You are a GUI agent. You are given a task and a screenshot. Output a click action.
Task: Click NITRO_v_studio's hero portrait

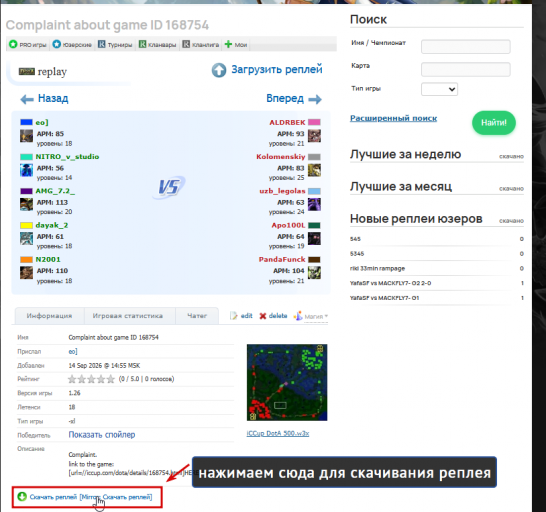pos(26,170)
